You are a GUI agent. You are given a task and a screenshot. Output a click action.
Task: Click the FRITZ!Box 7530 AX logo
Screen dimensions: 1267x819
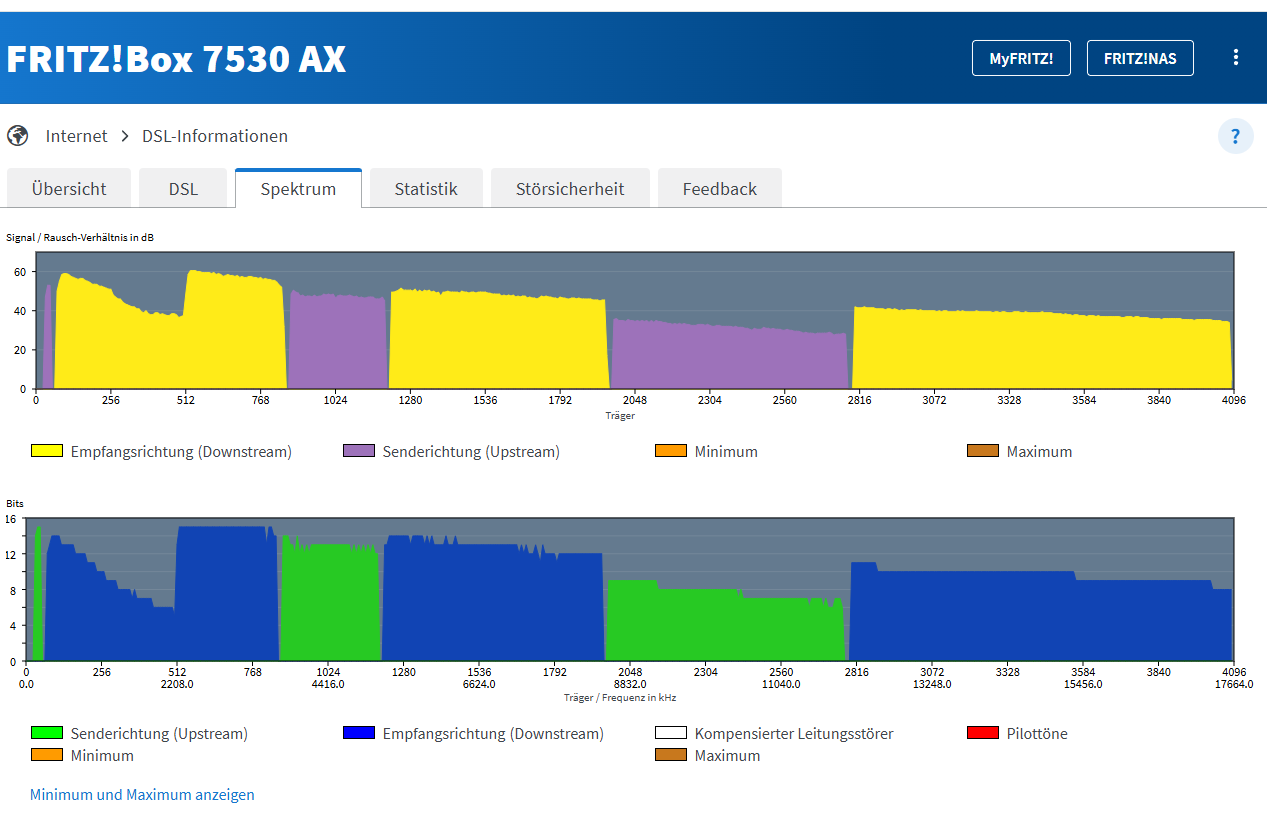coord(176,59)
